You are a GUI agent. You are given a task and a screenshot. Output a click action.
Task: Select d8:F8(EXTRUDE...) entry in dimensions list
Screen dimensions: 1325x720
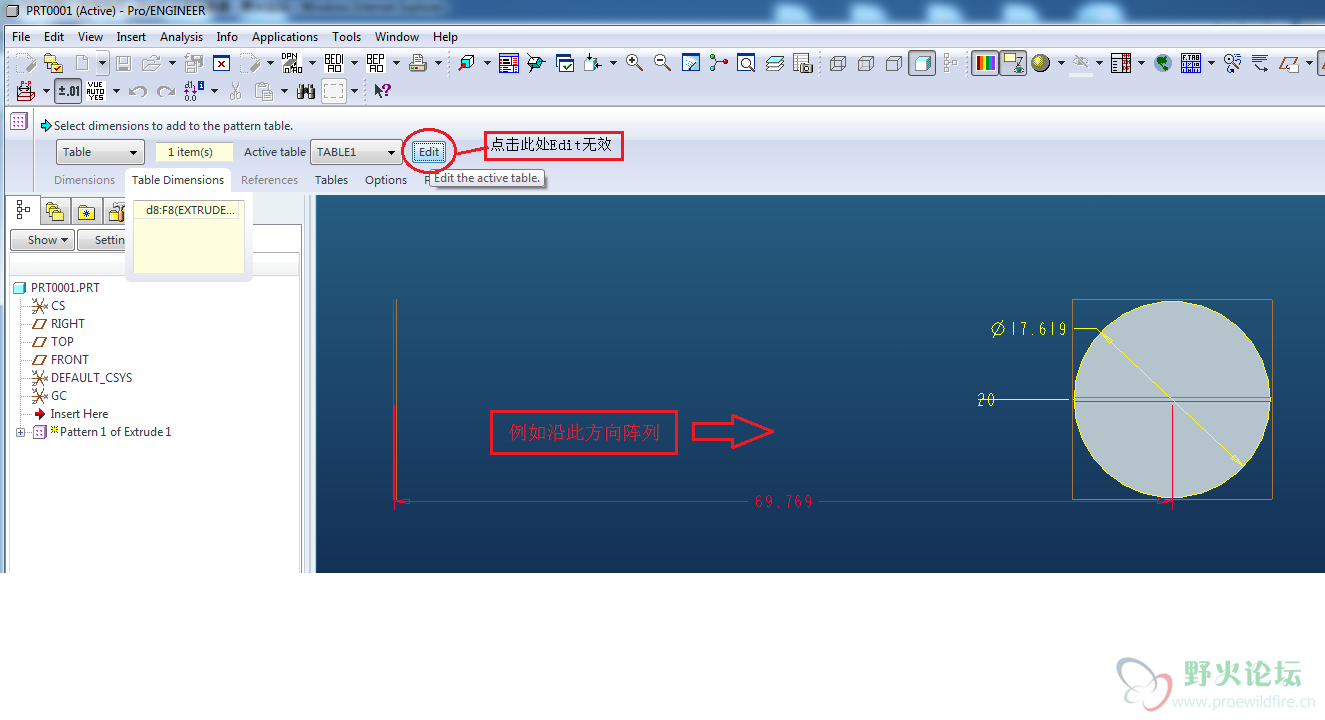188,210
